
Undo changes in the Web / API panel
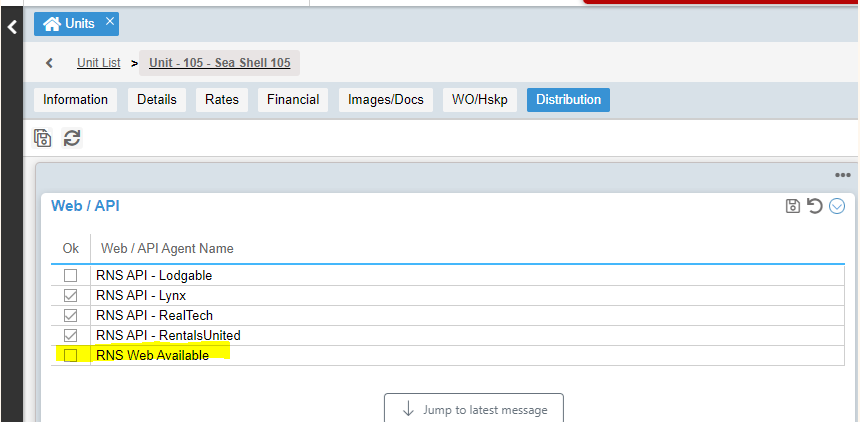815,206
